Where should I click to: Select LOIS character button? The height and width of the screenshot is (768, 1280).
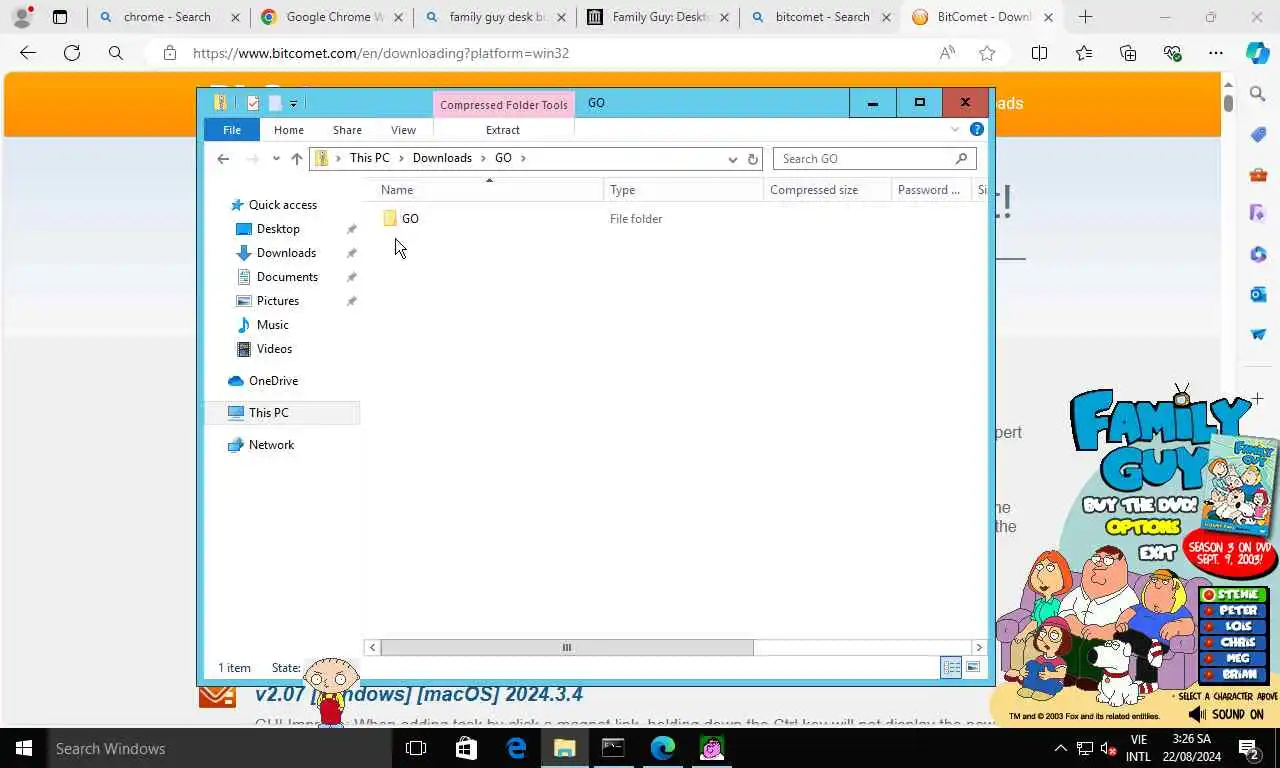point(1235,626)
